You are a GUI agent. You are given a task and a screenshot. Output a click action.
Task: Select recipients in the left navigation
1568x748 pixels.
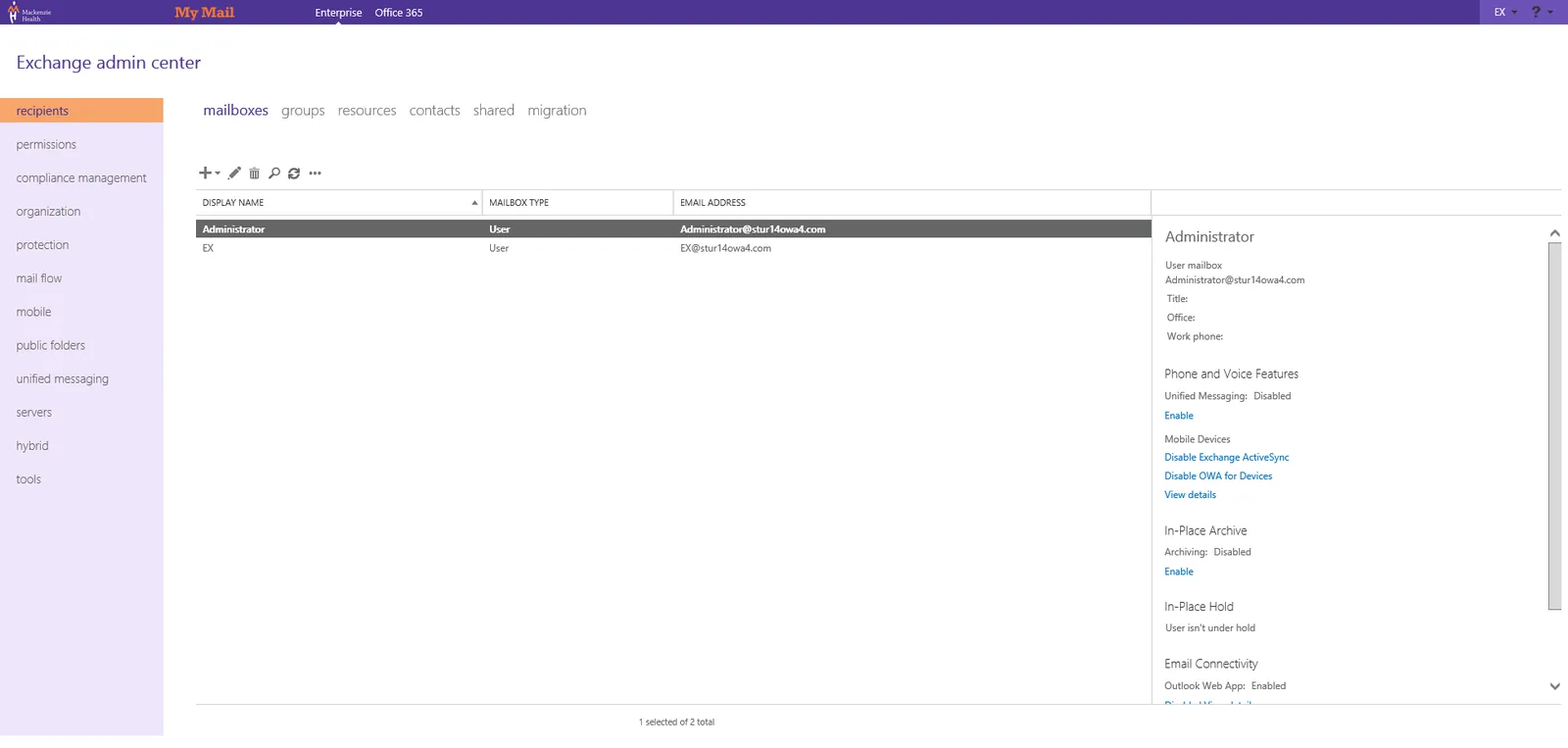click(81, 111)
